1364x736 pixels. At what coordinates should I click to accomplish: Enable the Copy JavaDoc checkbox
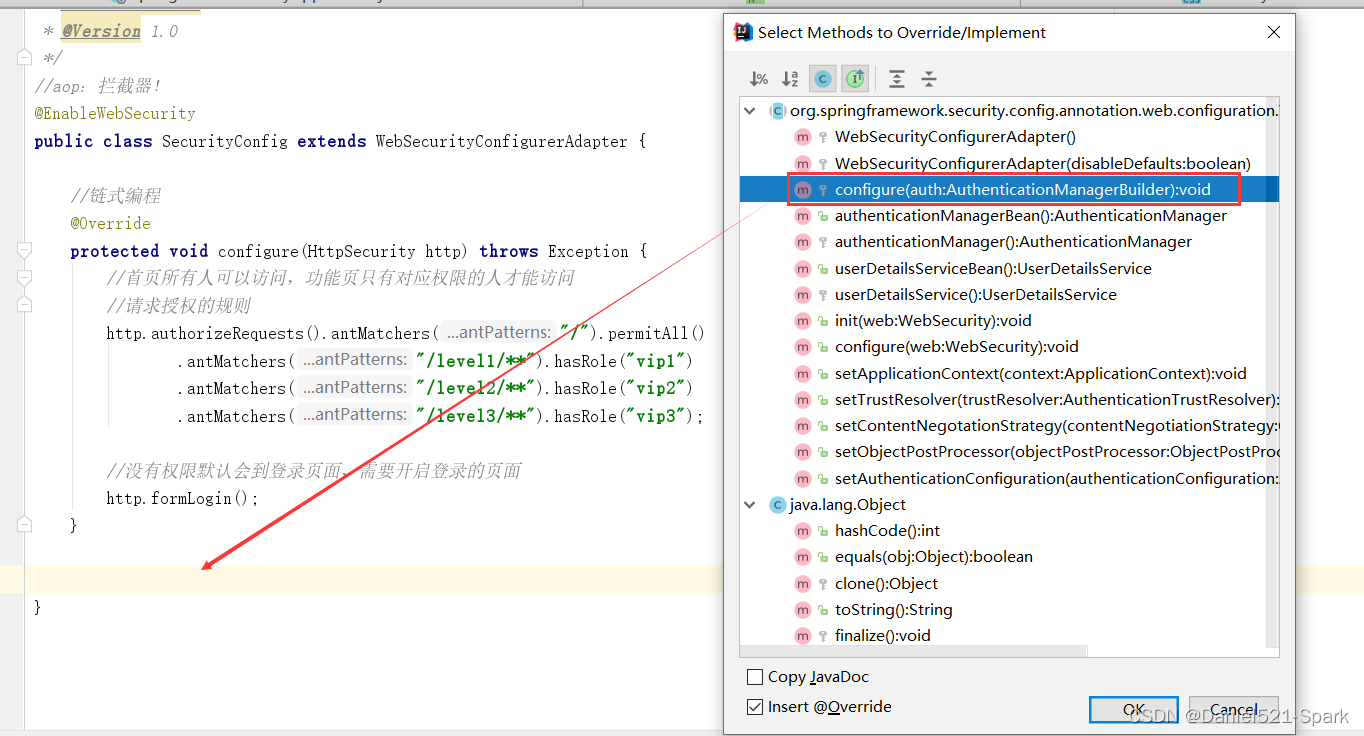755,677
